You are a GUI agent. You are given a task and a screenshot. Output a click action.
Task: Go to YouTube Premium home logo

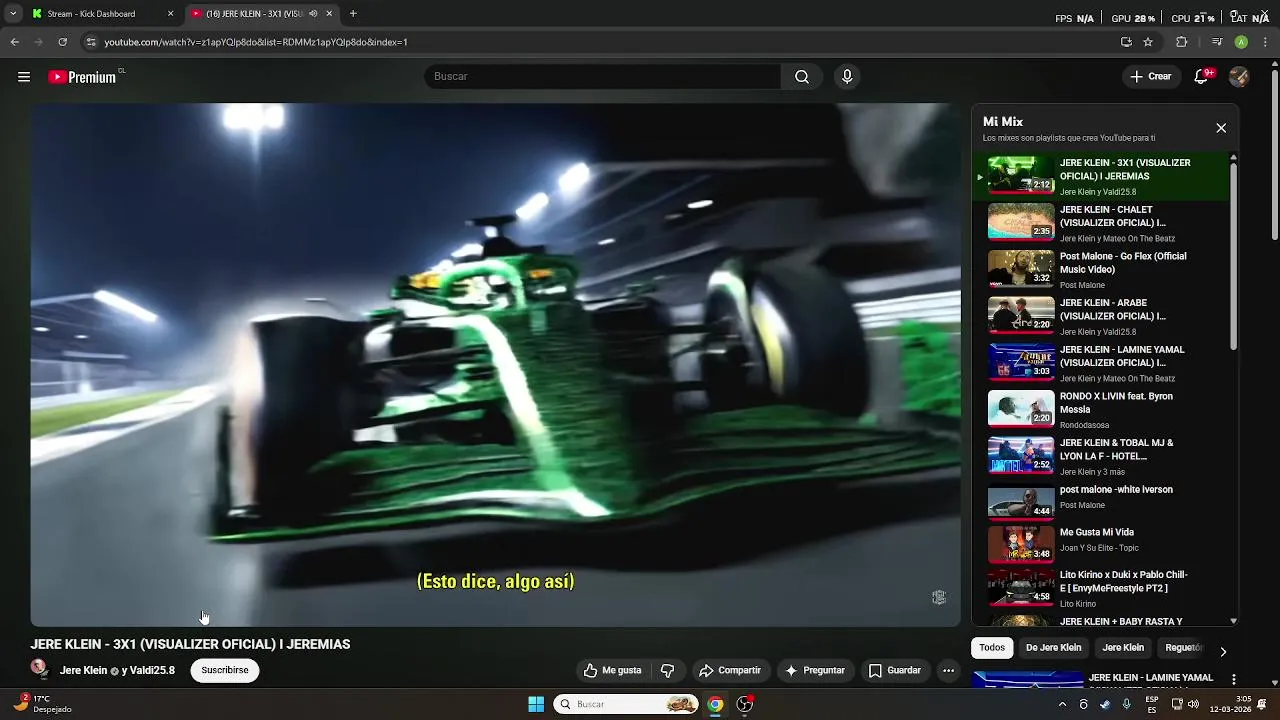(x=82, y=77)
